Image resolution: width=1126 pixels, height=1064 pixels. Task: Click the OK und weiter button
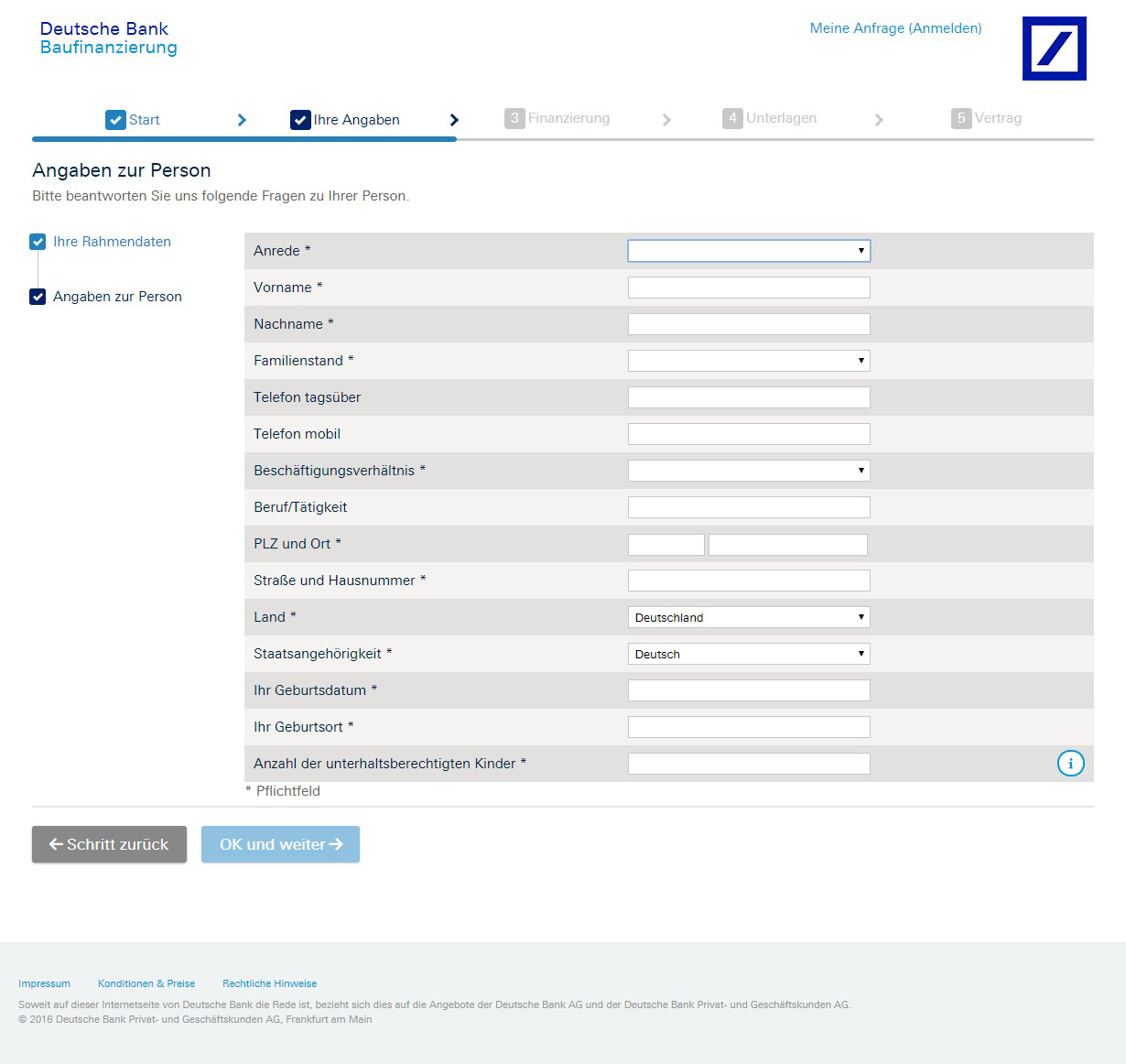click(280, 844)
